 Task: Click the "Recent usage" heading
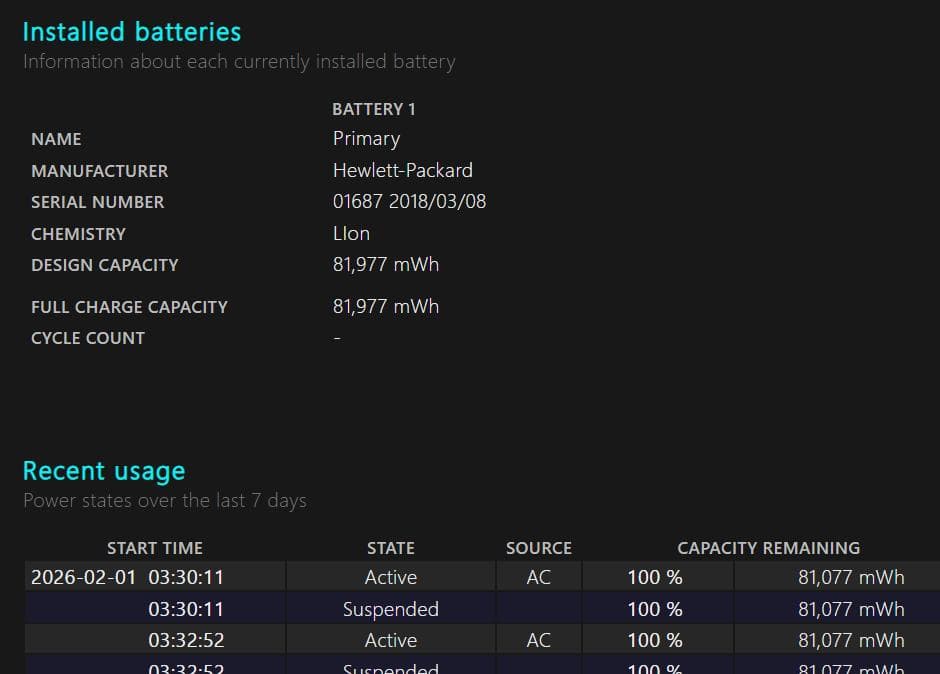click(x=104, y=471)
